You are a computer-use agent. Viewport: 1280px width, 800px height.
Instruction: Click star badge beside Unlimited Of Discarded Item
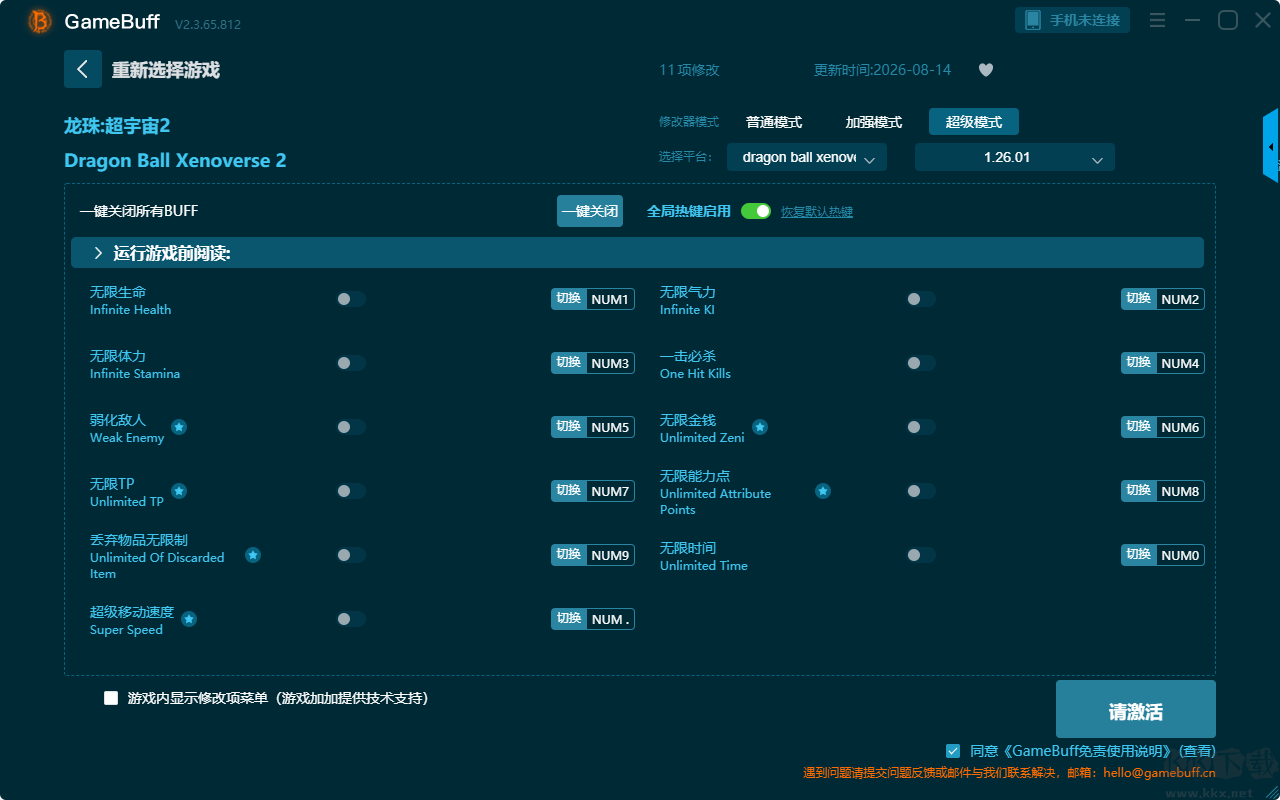click(x=253, y=555)
